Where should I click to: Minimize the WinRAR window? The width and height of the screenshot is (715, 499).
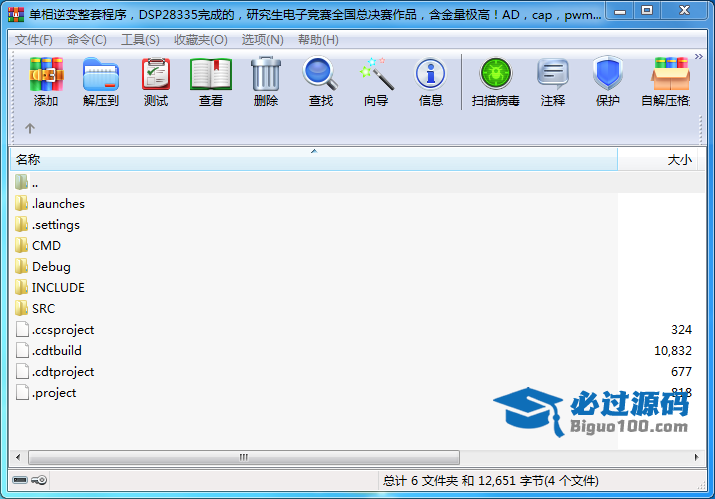(620, 11)
